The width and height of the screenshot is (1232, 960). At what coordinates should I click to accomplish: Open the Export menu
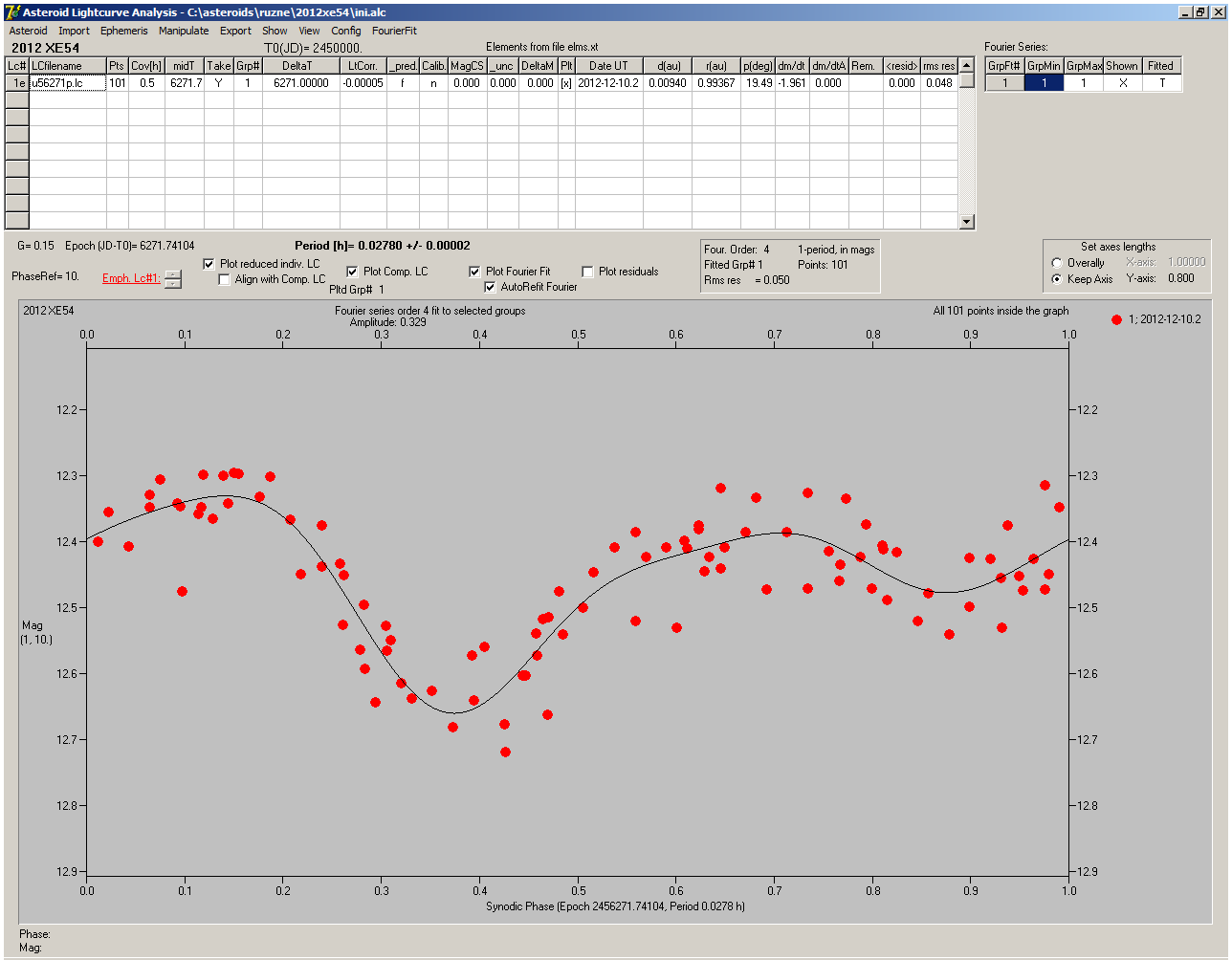pyautogui.click(x=235, y=31)
